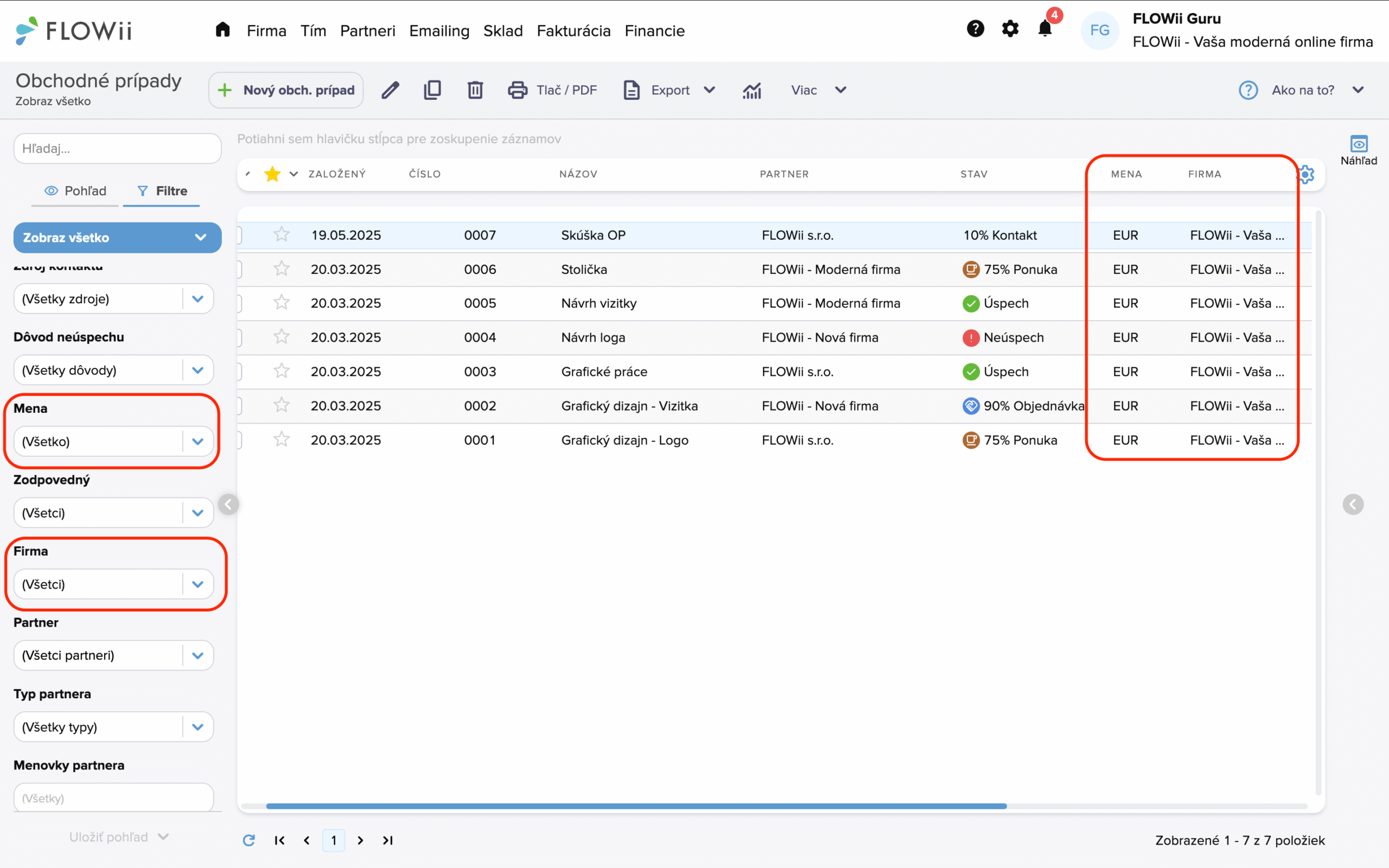Switch to the Pohľad tab

(x=75, y=190)
